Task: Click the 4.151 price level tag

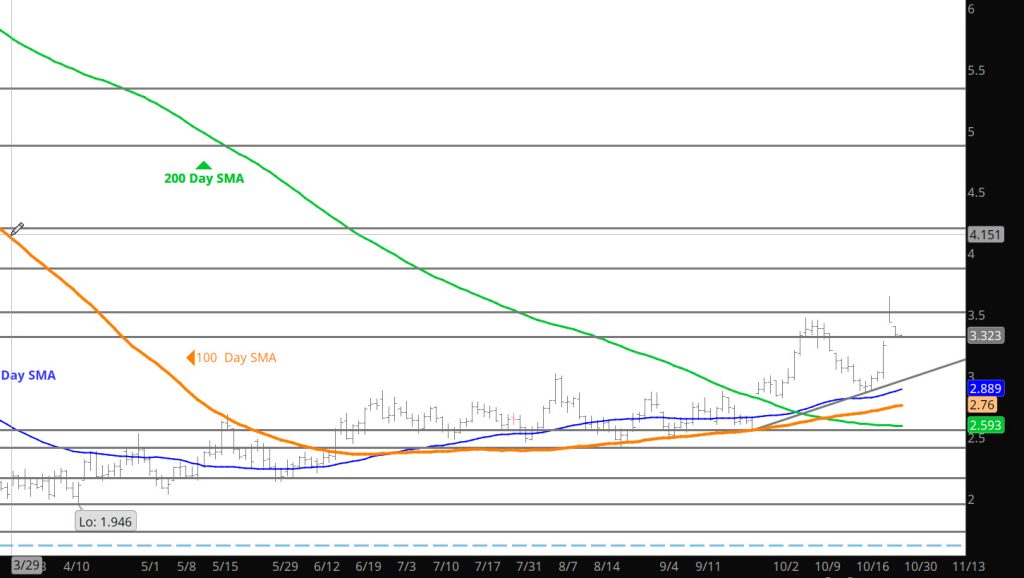Action: (x=985, y=234)
